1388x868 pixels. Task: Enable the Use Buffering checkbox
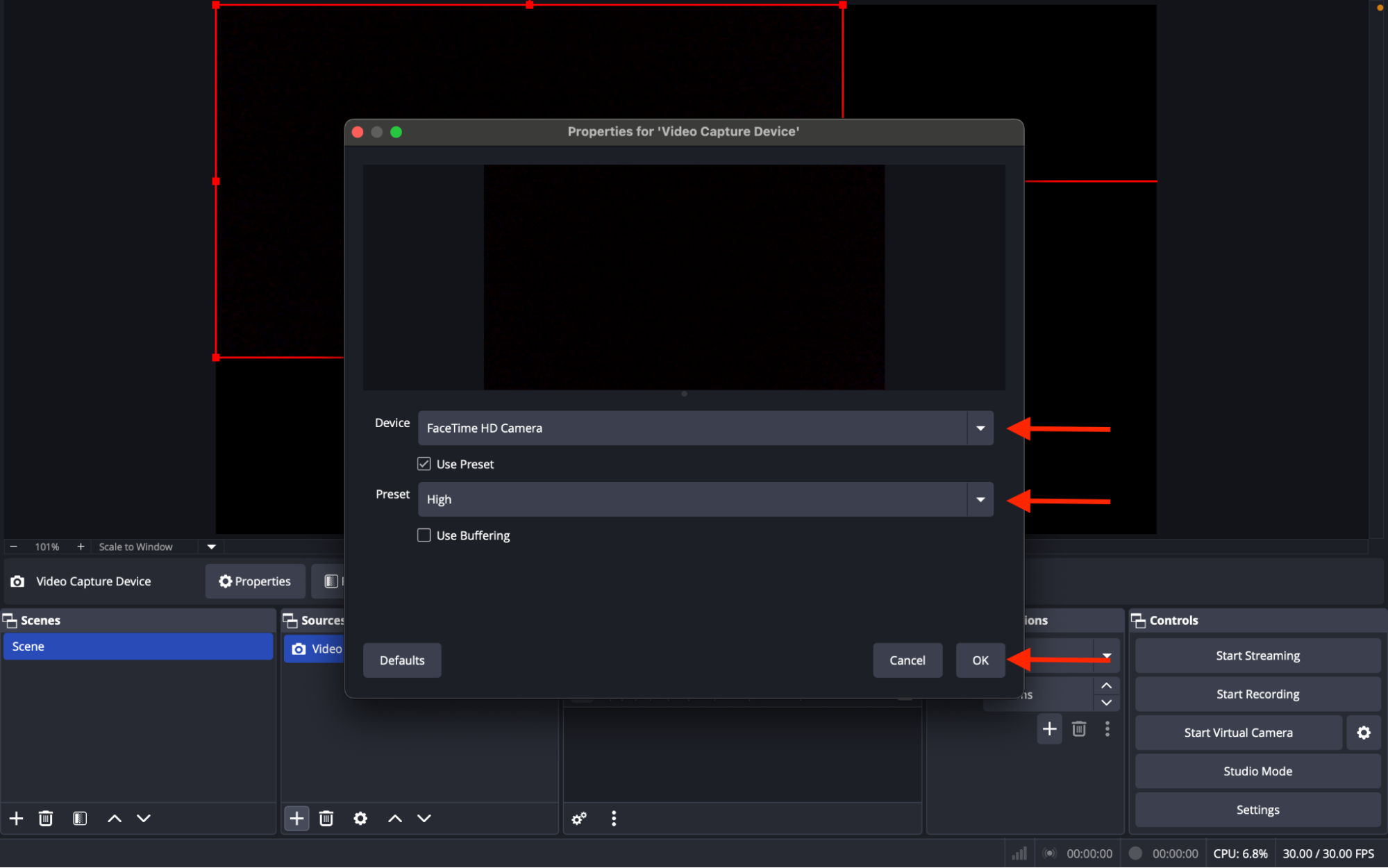424,535
